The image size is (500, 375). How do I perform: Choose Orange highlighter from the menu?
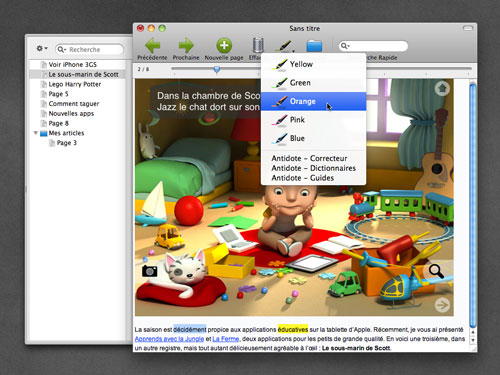tap(313, 101)
